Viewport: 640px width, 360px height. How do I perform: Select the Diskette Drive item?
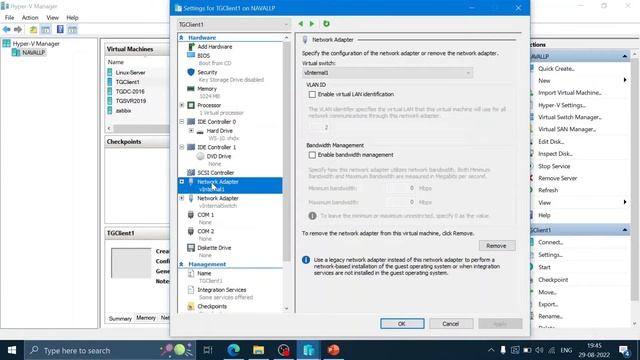click(x=214, y=248)
